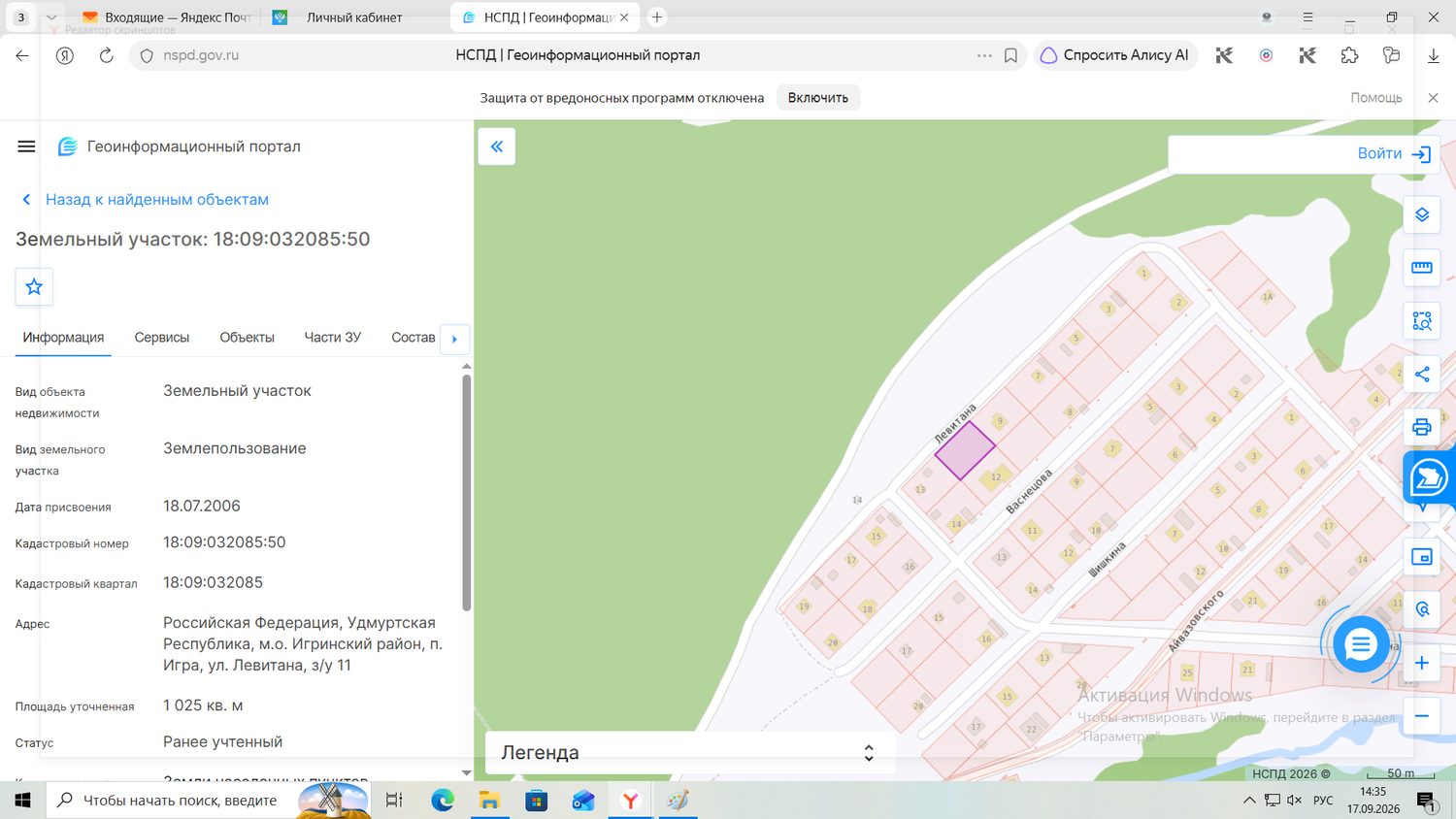Click Включить malware protection button

tap(818, 98)
